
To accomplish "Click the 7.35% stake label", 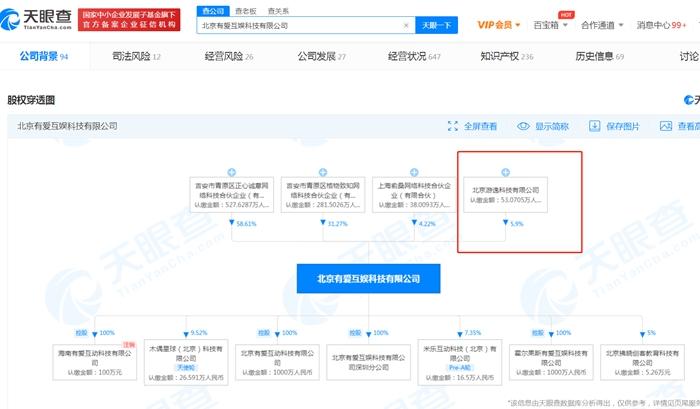I will [472, 333].
